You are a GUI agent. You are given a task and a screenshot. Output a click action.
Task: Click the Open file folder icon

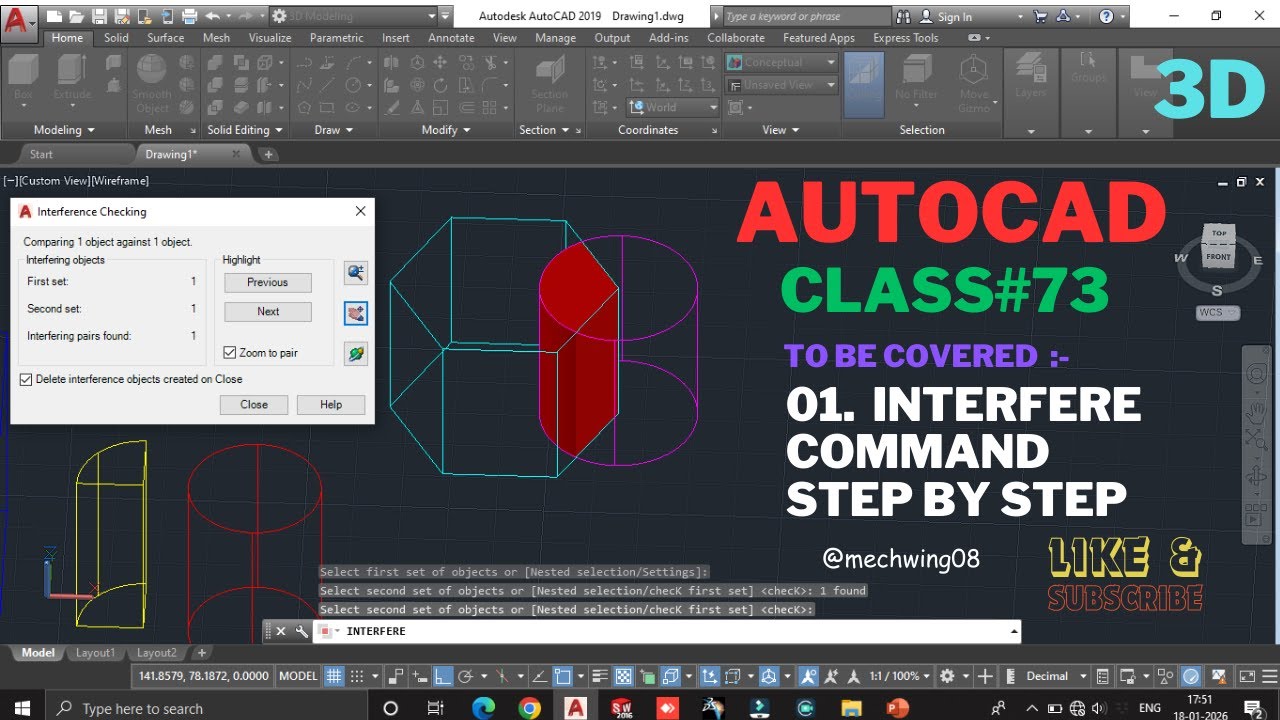(76, 17)
